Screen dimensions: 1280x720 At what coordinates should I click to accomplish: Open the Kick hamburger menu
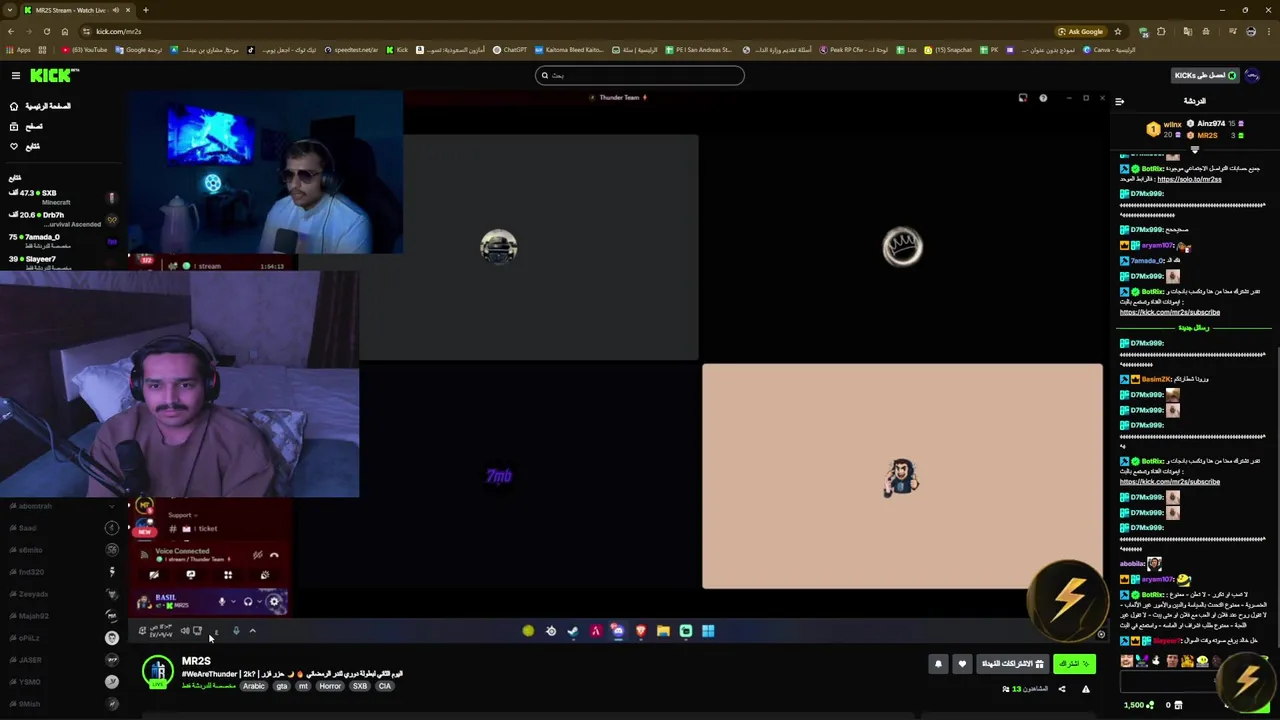click(16, 75)
